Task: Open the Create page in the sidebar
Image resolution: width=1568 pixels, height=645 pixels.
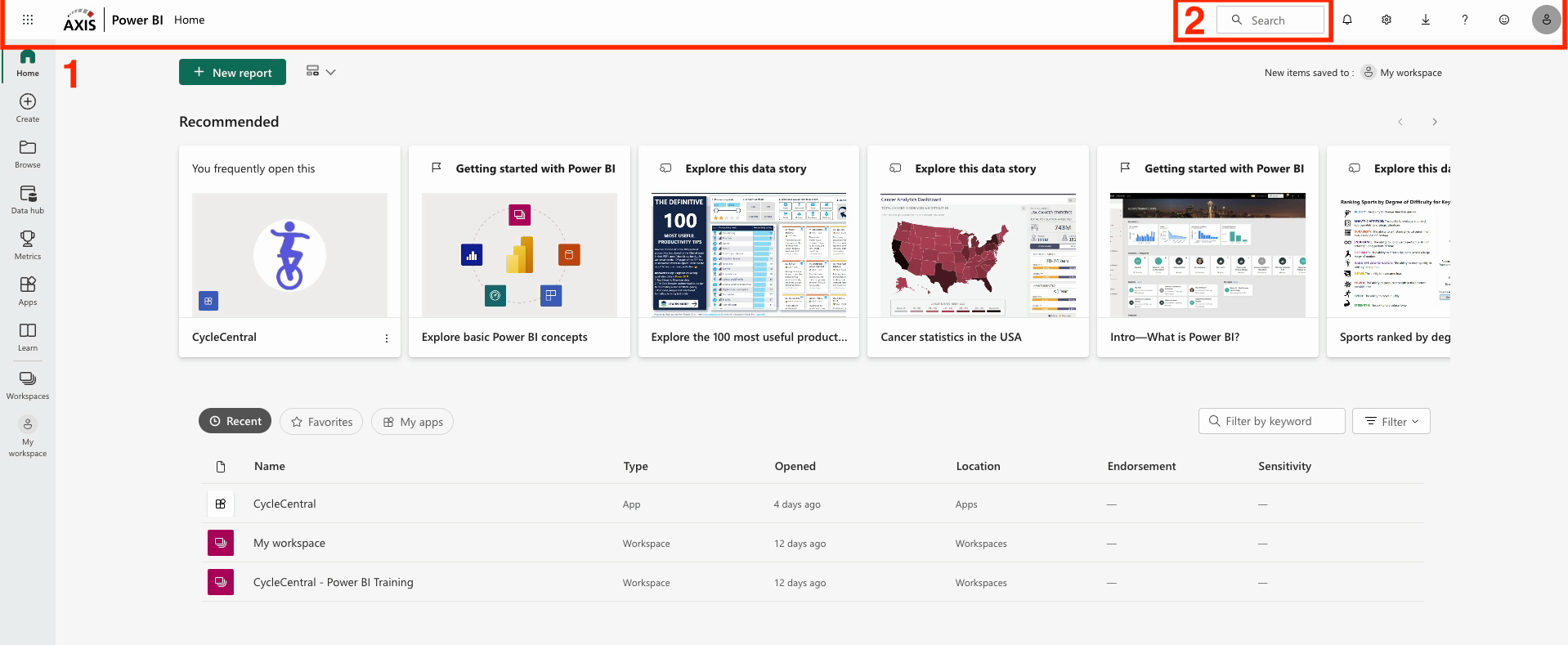Action: [x=28, y=108]
